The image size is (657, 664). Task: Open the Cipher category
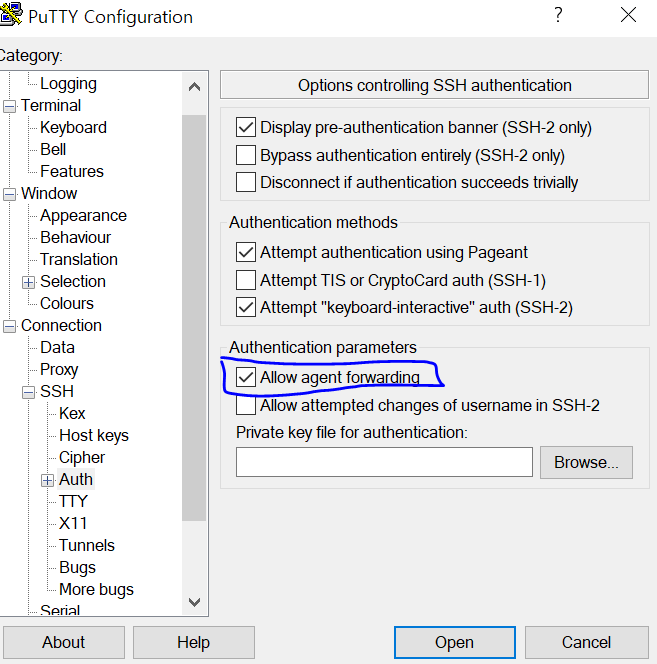click(x=82, y=458)
